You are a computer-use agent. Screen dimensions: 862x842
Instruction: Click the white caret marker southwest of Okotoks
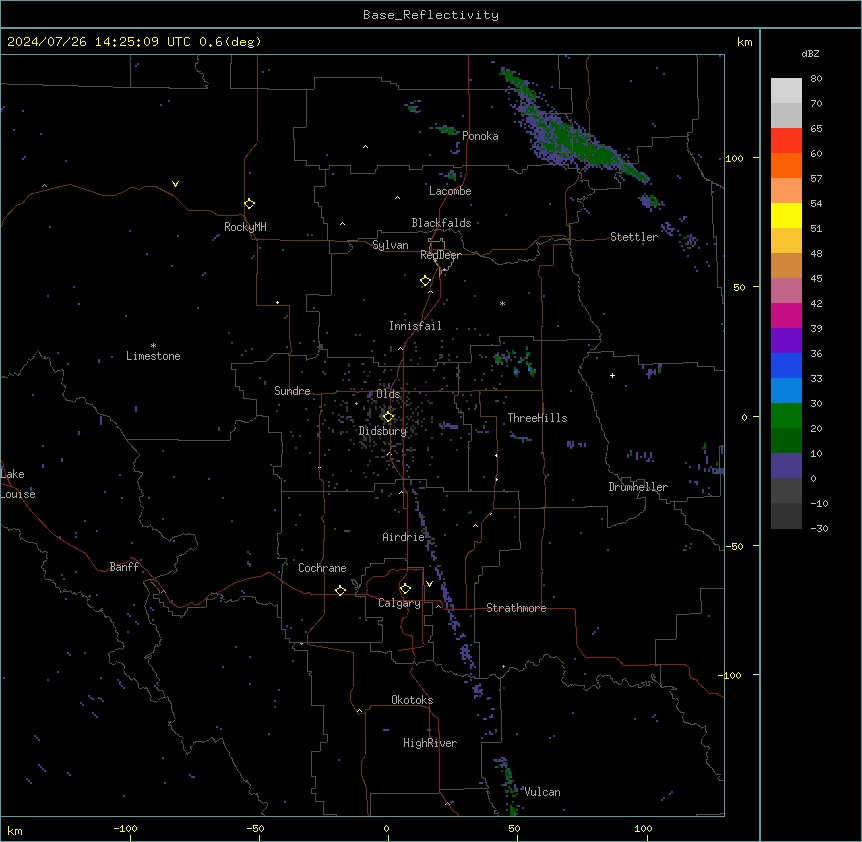(360, 711)
